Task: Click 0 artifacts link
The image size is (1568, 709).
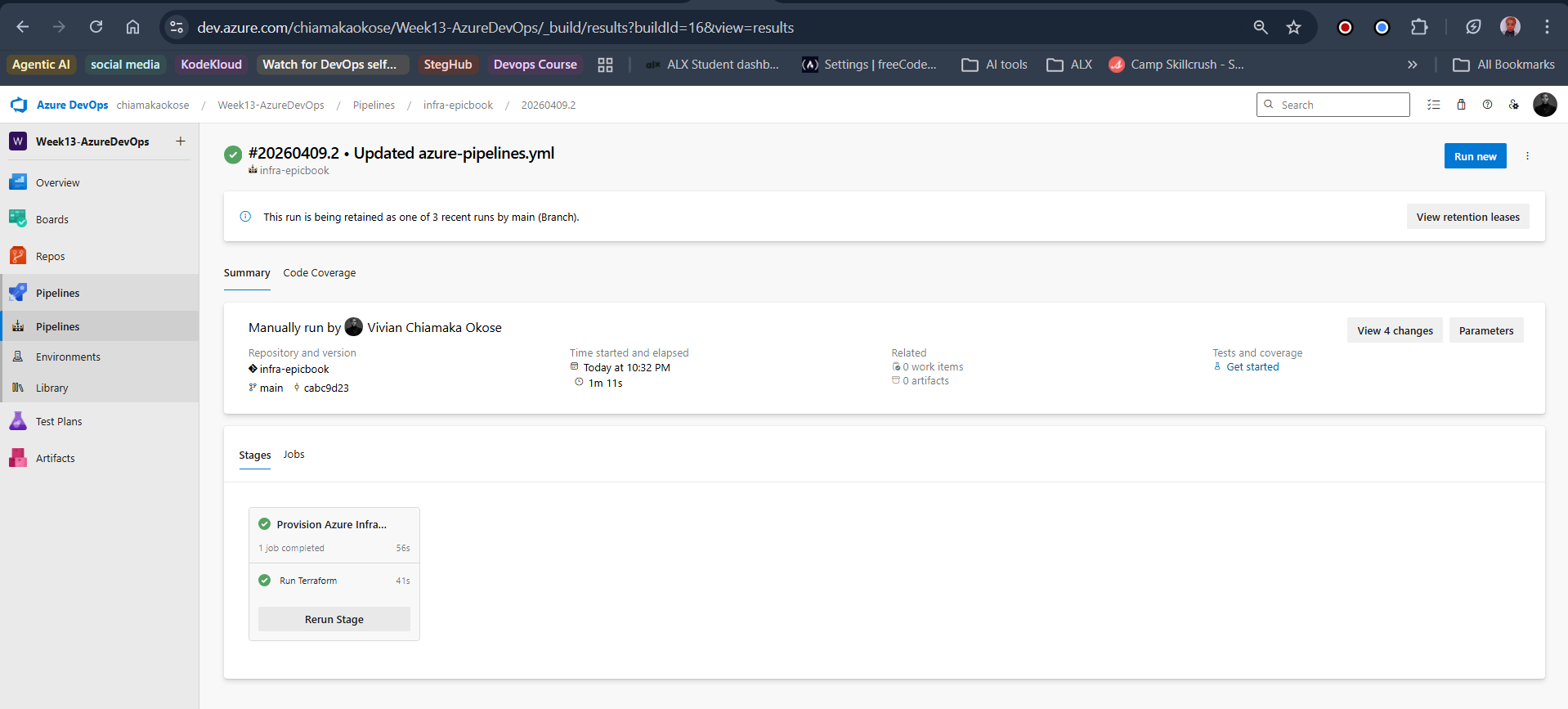Action: [925, 381]
